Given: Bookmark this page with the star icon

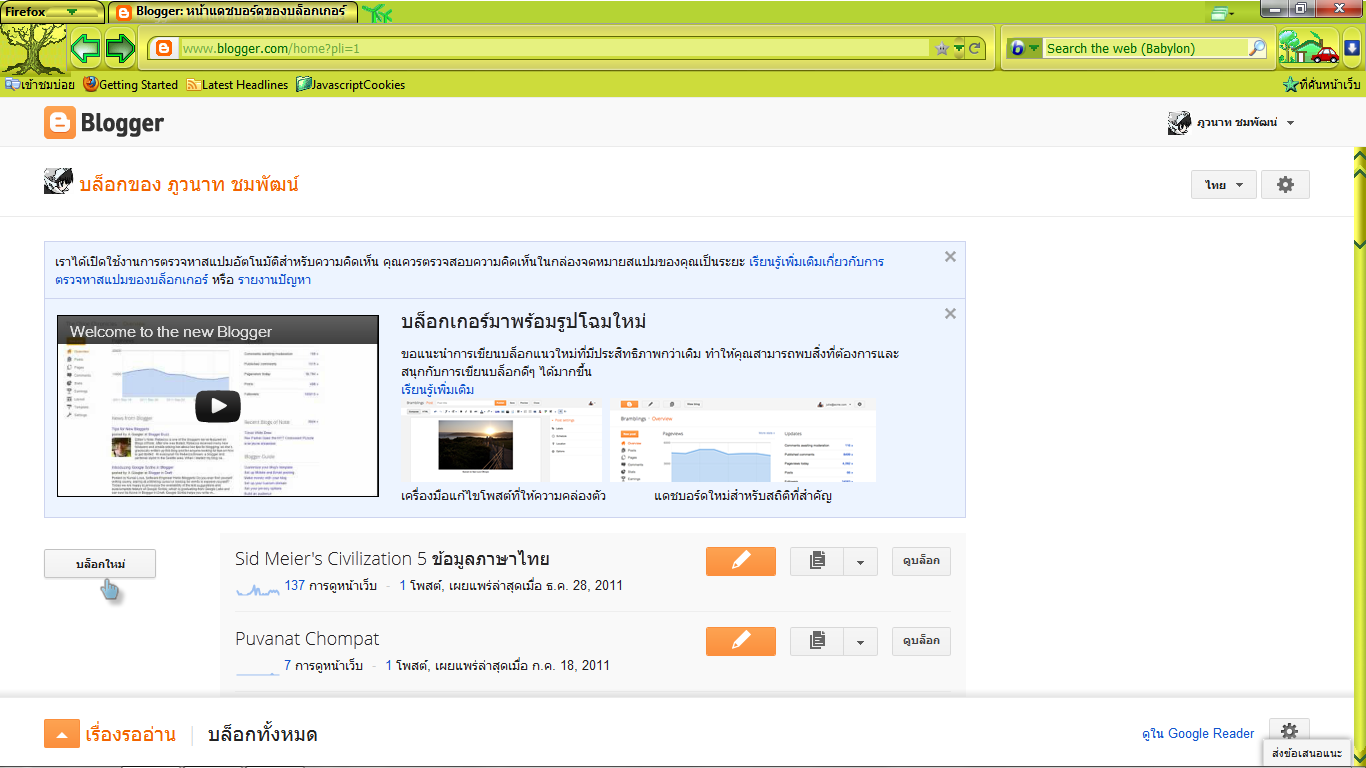Looking at the screenshot, I should point(941,48).
